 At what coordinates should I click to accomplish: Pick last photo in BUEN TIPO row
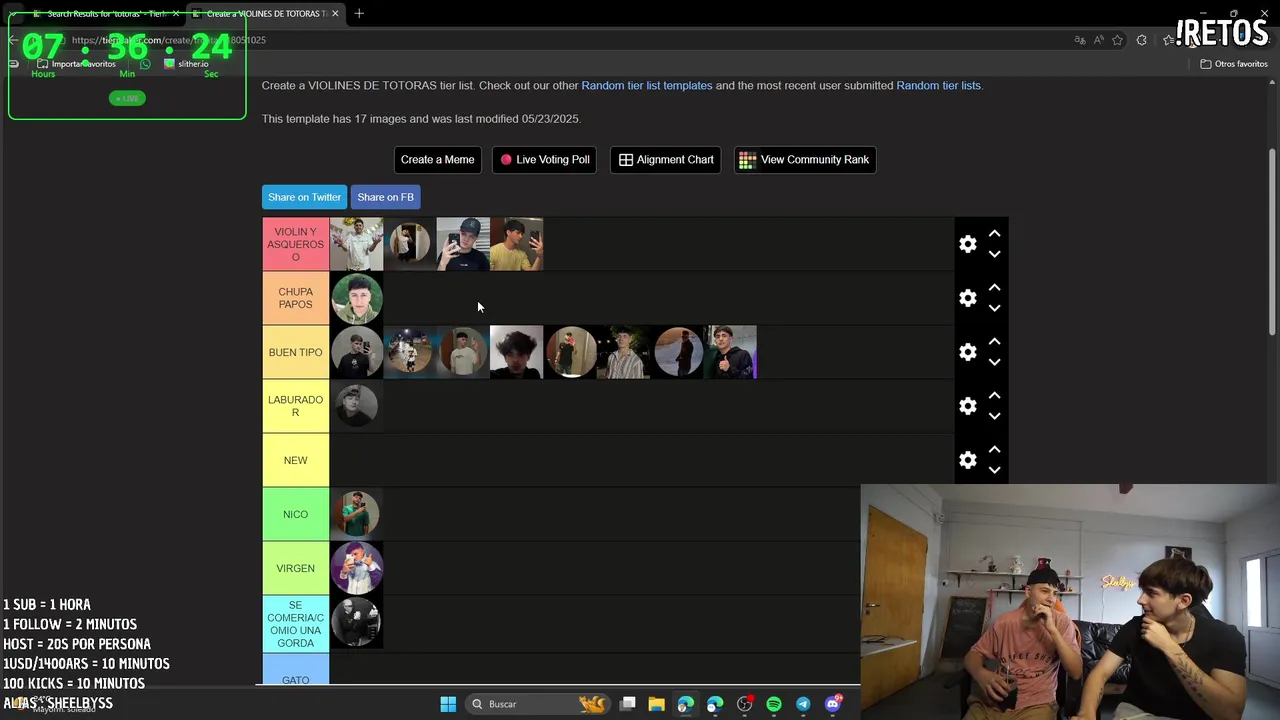[730, 352]
